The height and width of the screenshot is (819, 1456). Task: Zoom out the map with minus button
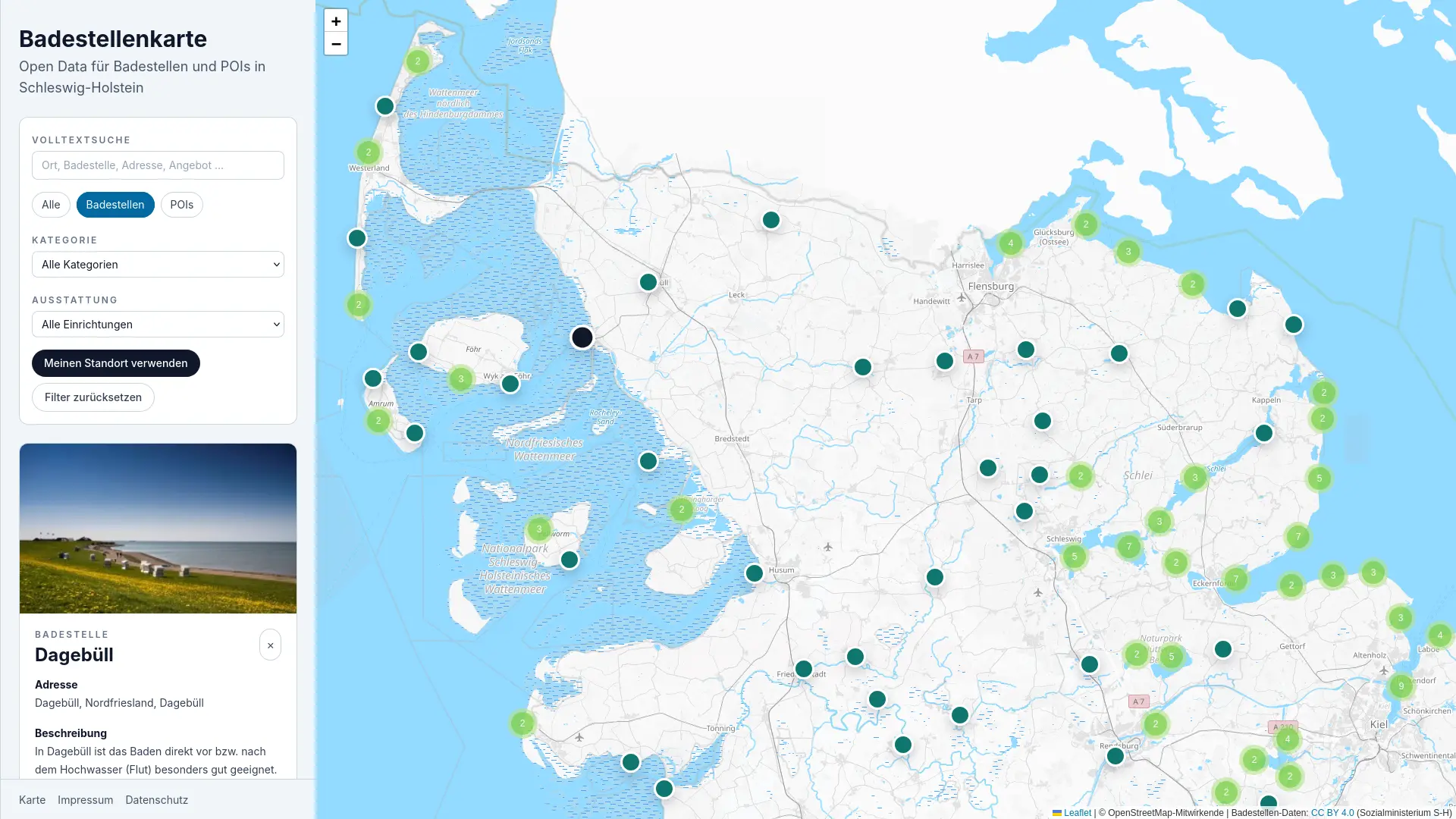pyautogui.click(x=336, y=44)
